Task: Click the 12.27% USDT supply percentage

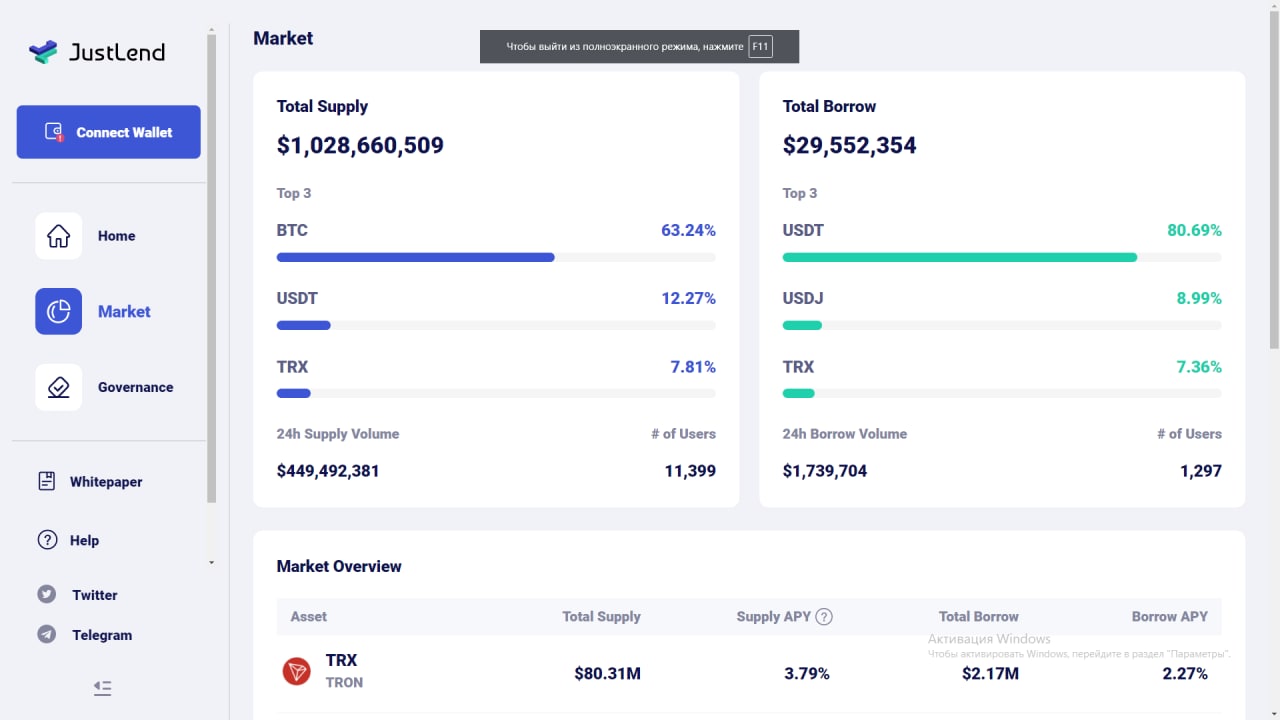Action: (x=688, y=298)
